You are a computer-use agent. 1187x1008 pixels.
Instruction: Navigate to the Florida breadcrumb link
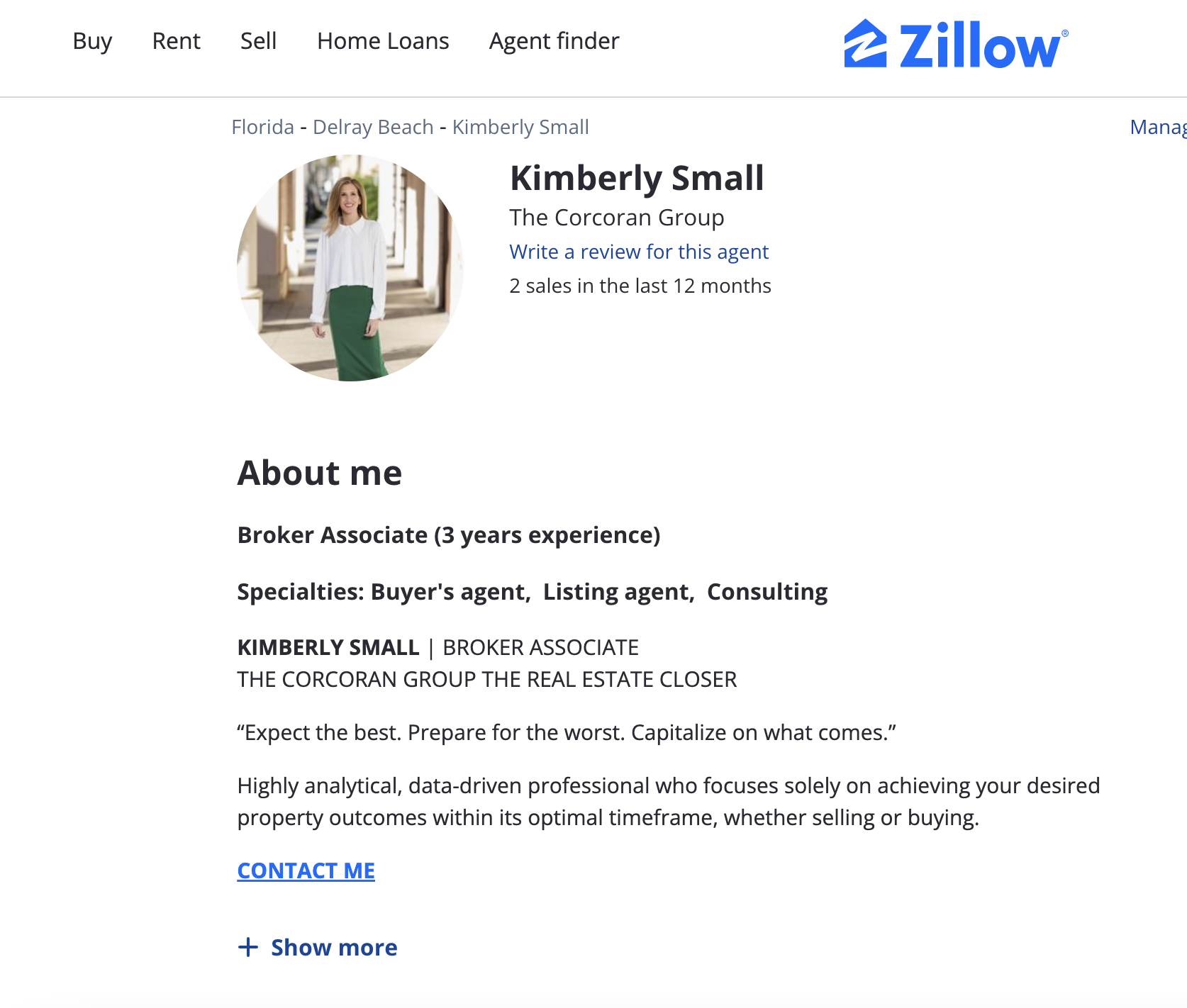[262, 127]
